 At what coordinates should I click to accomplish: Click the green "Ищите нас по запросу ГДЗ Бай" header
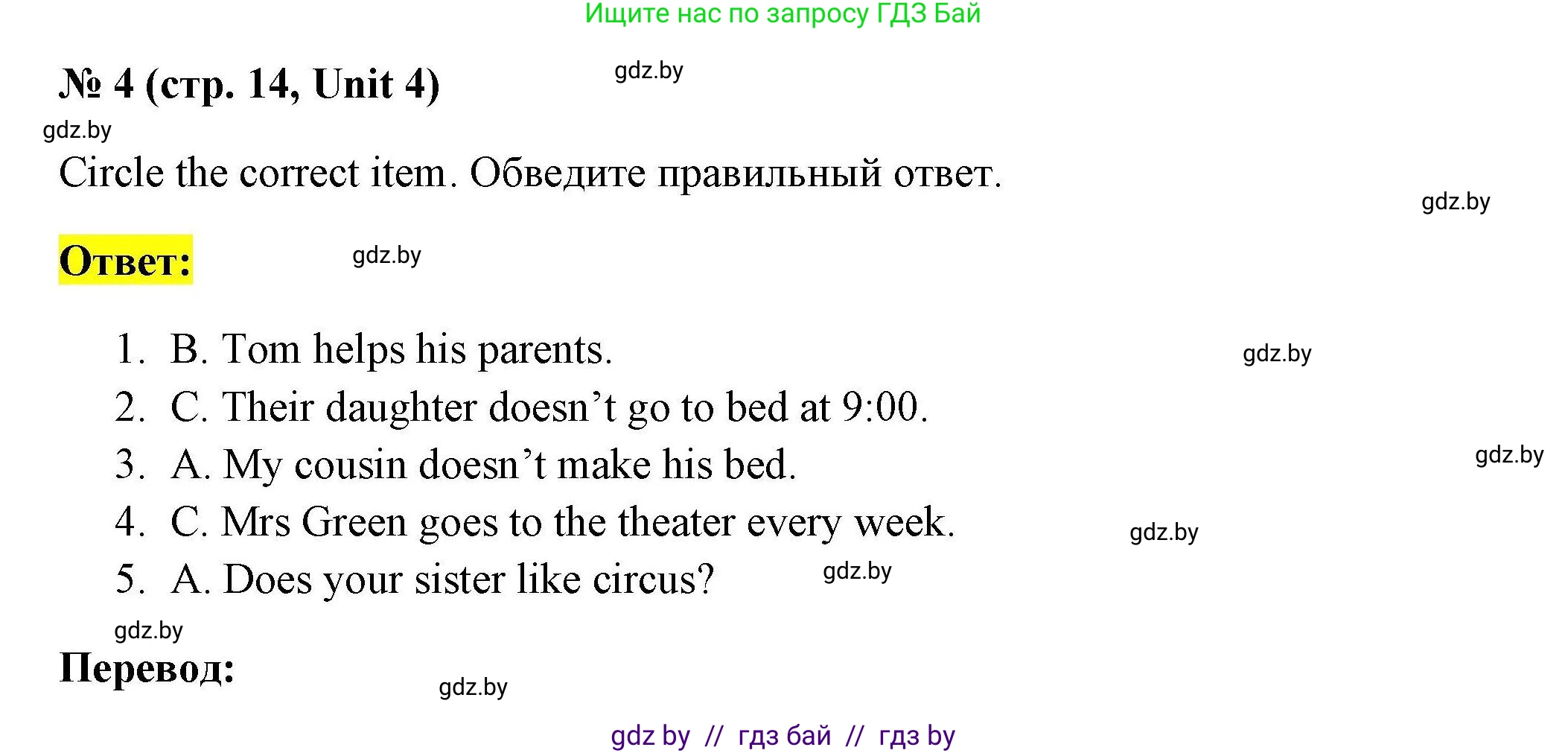point(783,14)
